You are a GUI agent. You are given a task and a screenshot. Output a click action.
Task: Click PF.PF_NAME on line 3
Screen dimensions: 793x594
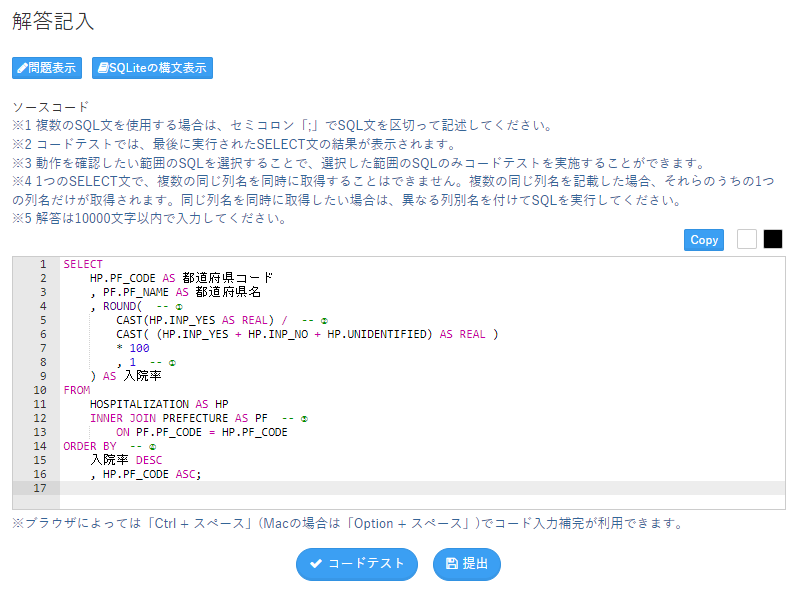pyautogui.click(x=136, y=292)
